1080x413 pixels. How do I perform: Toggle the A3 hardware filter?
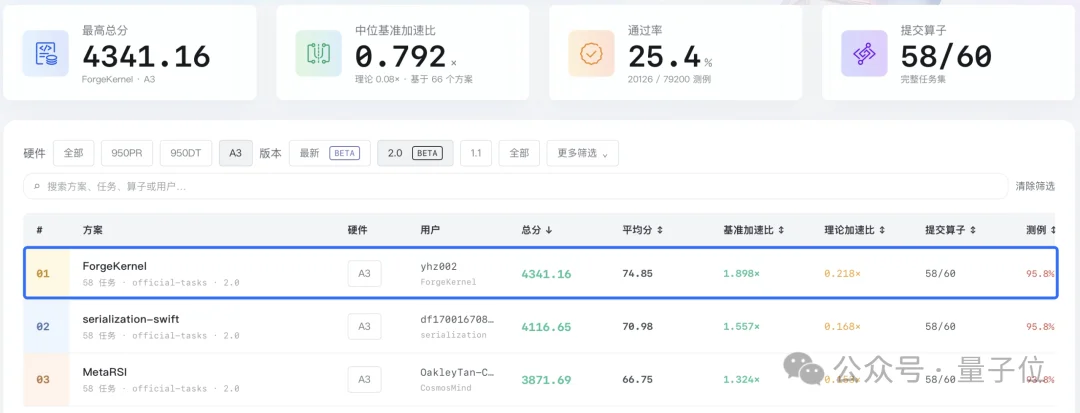[x=236, y=153]
